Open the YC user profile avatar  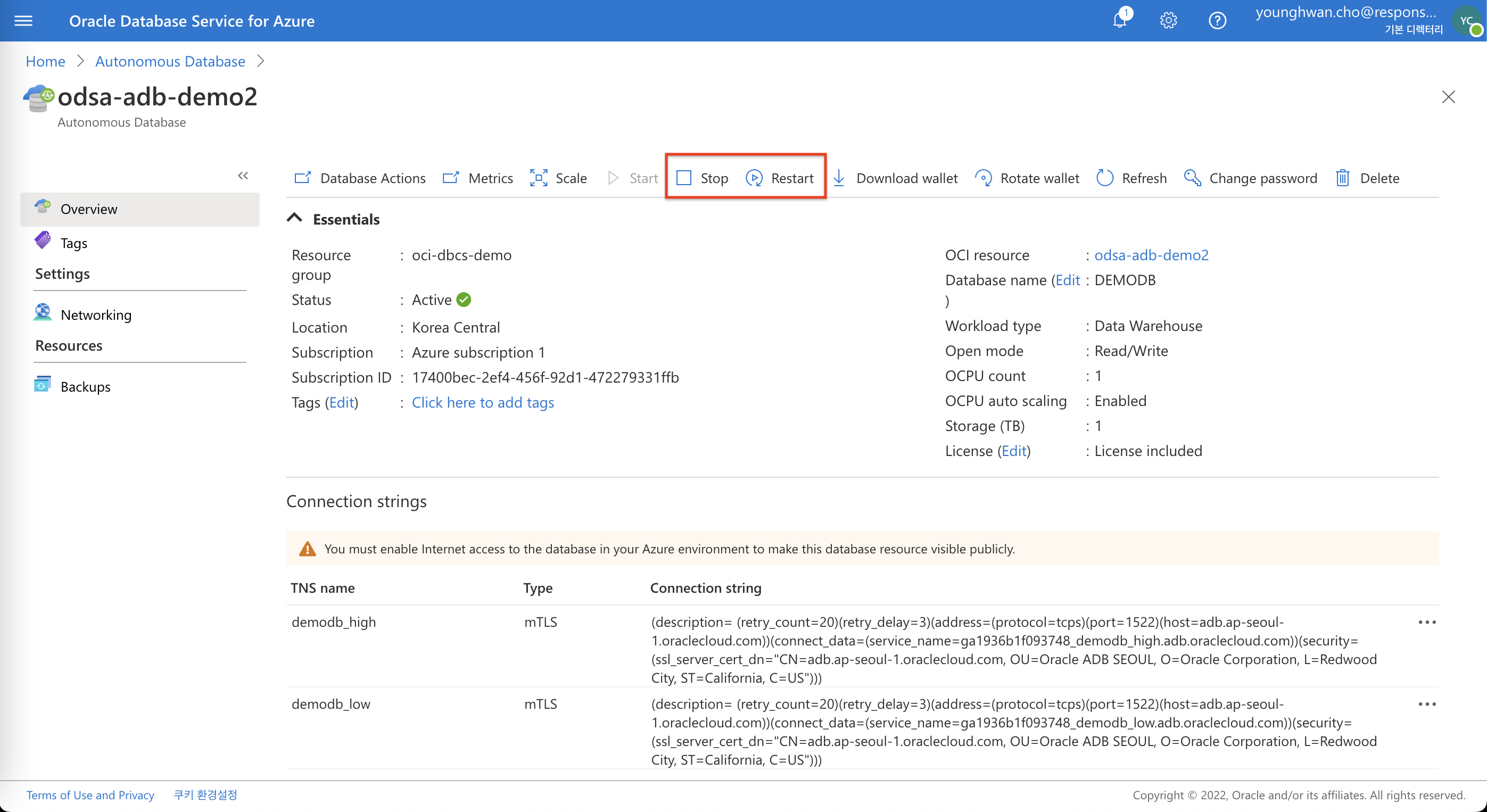coord(1468,22)
